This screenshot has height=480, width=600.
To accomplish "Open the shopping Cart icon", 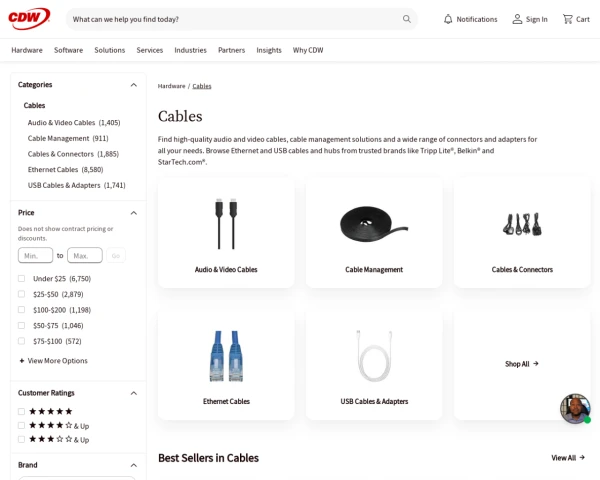I will click(x=567, y=19).
